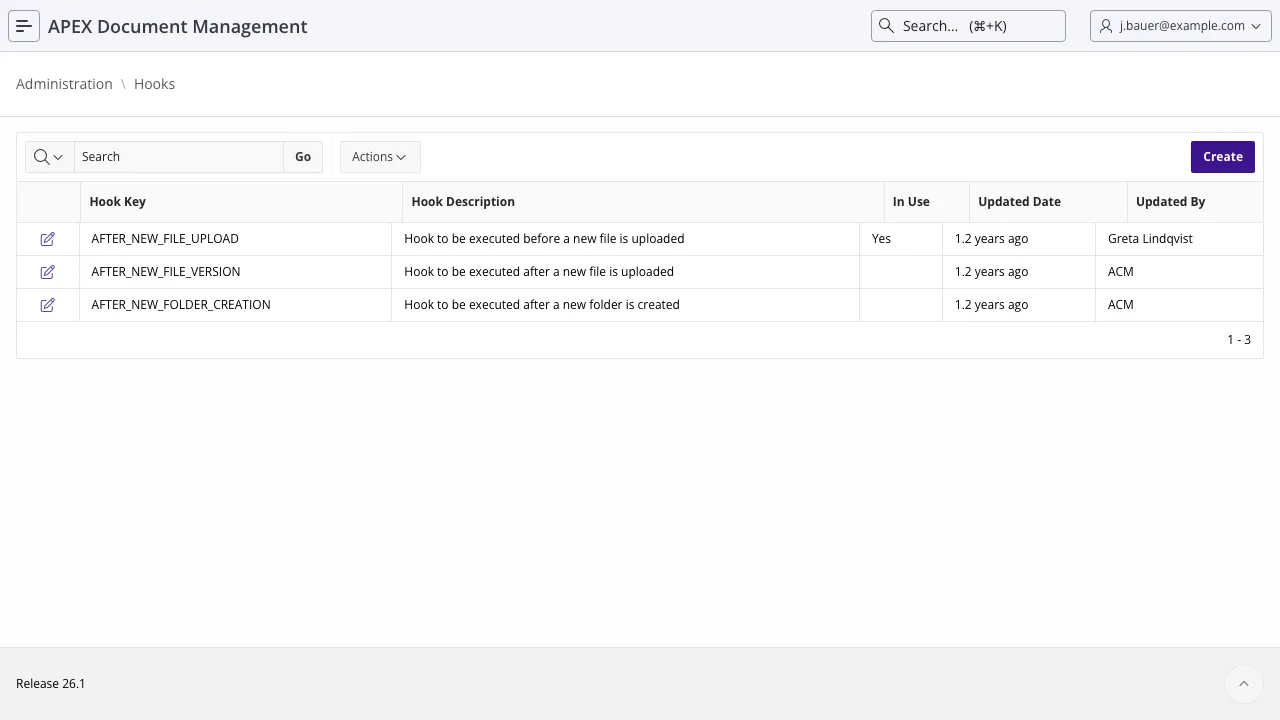Select the AFTER_NEW_FILE_UPLOAD key text
The image size is (1280, 720).
165,239
